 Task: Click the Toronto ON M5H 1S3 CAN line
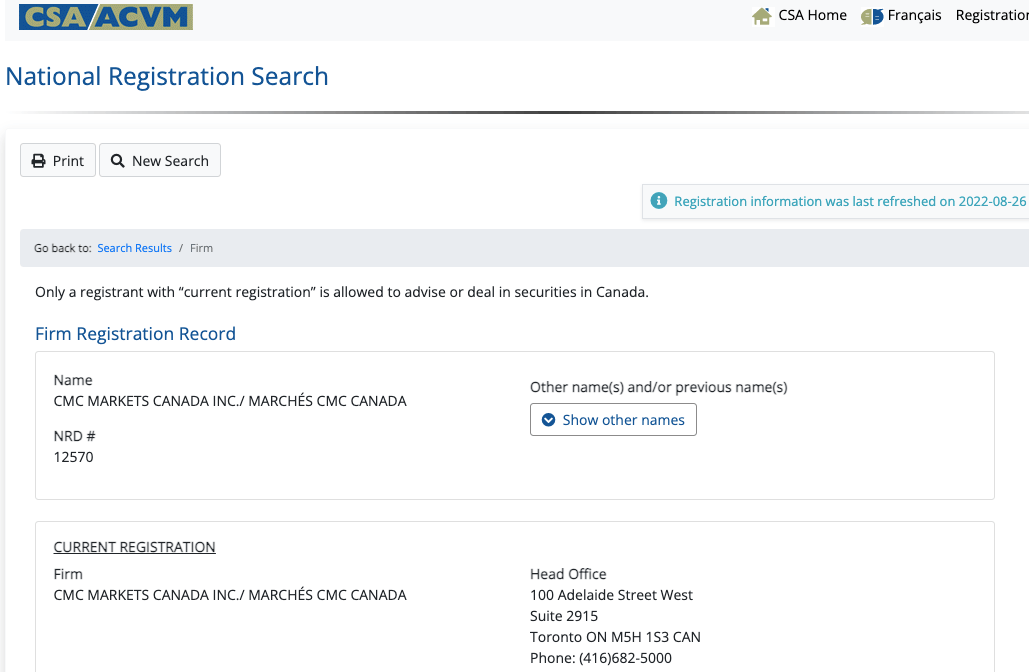coord(616,637)
